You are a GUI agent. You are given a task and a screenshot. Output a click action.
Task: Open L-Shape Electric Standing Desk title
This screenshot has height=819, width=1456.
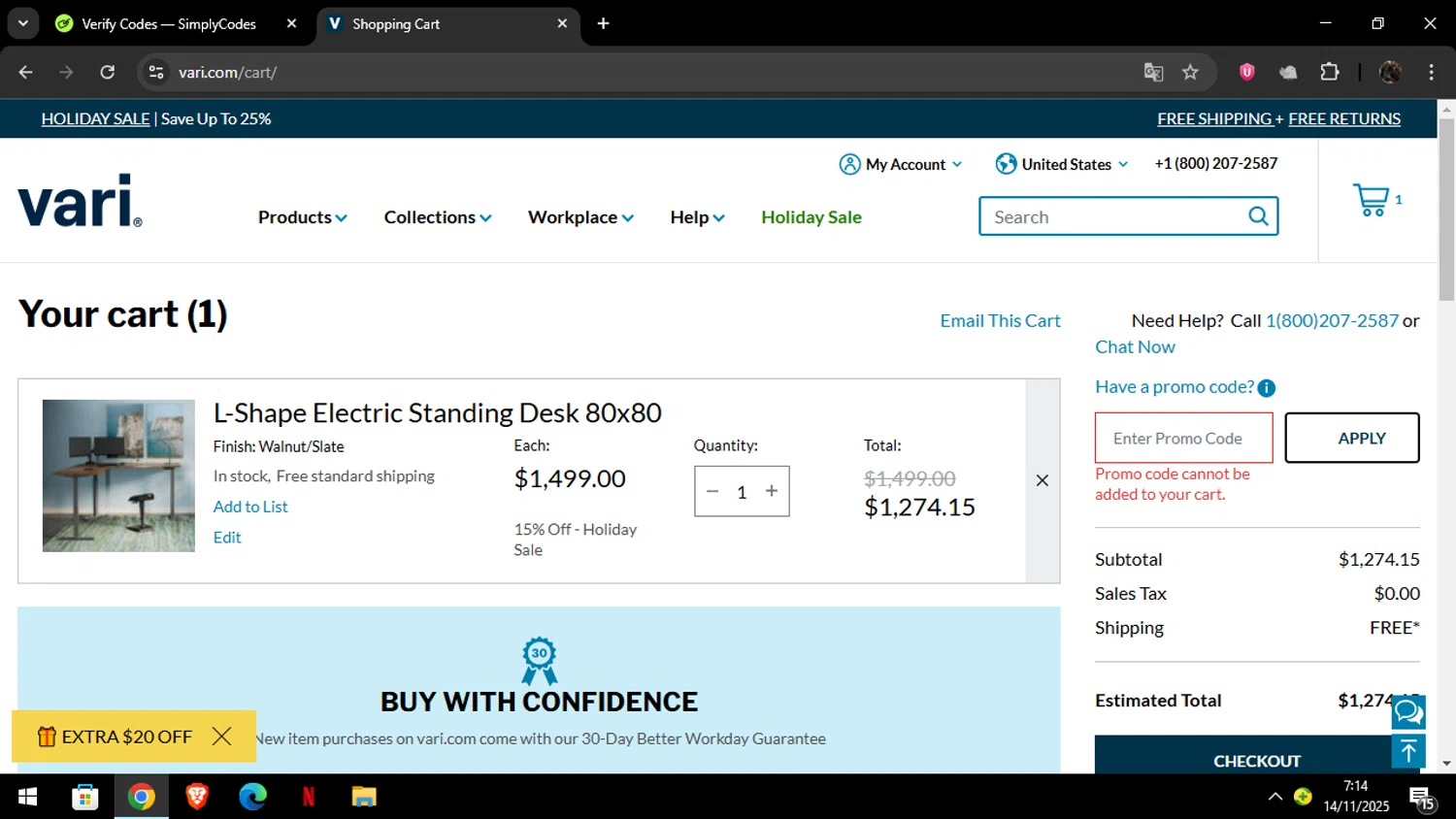[x=438, y=412]
